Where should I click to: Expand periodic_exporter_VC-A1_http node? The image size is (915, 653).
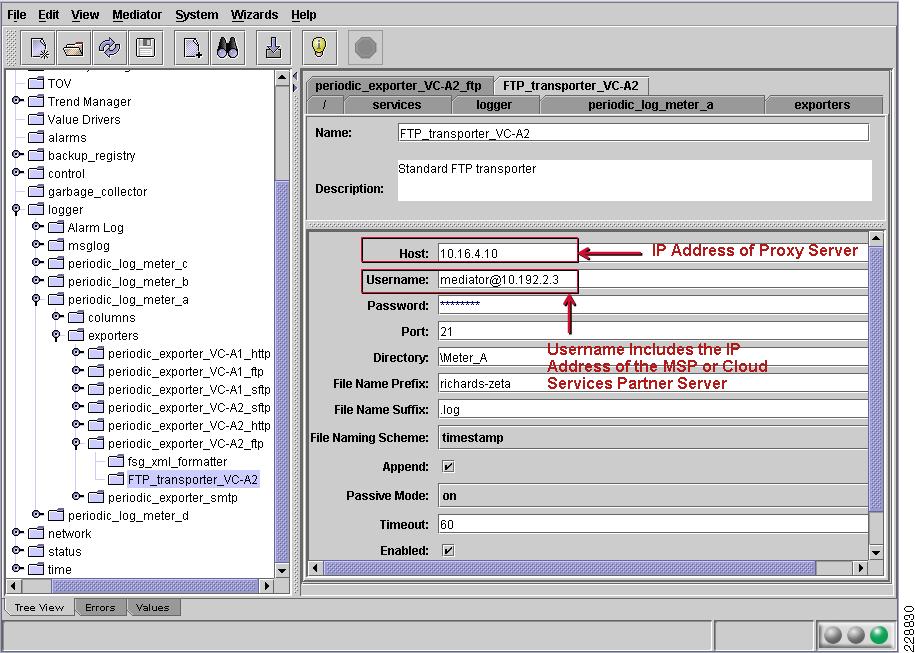[x=78, y=352]
